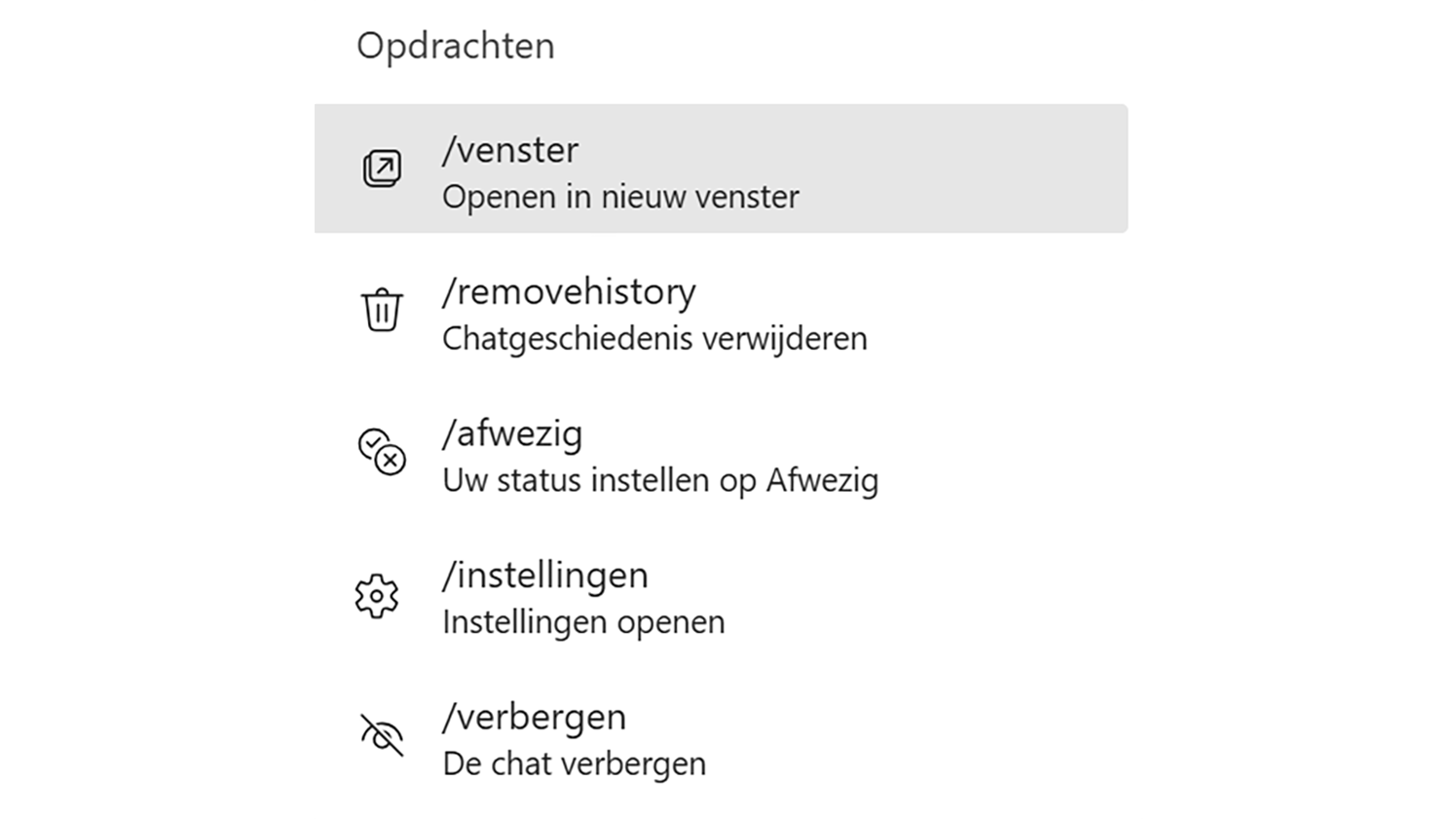The image size is (1456, 819).
Task: Click 'De chat verbergen' description text
Action: pyautogui.click(x=574, y=763)
